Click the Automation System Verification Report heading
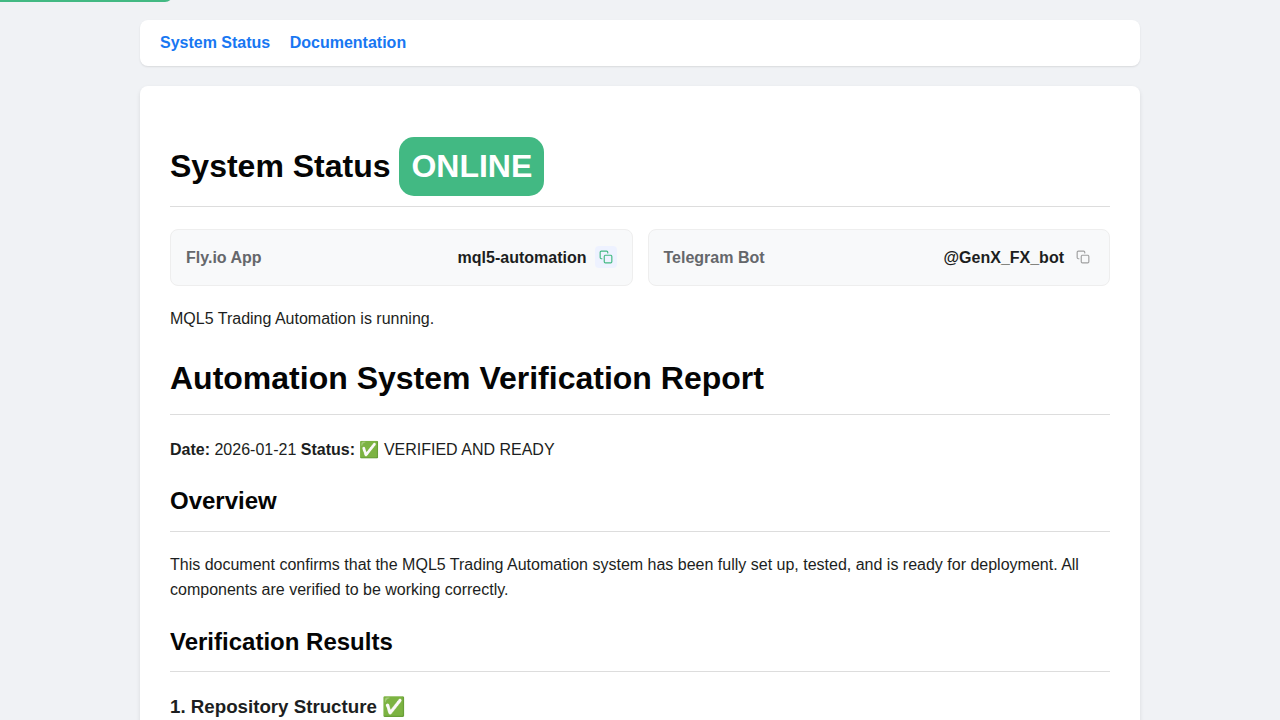The width and height of the screenshot is (1280, 720). 467,378
